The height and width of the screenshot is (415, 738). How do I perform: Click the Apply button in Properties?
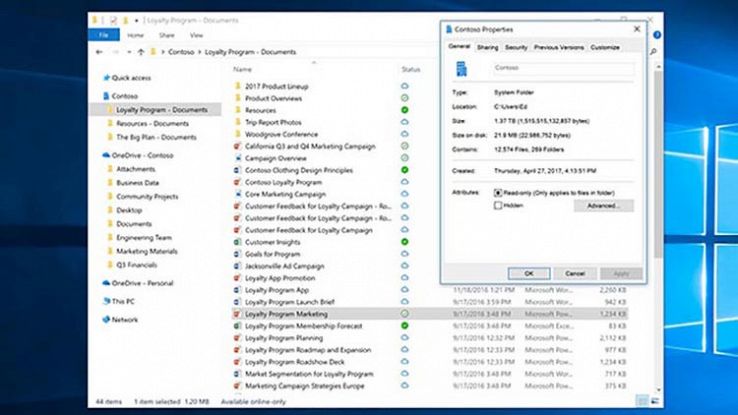click(x=621, y=273)
